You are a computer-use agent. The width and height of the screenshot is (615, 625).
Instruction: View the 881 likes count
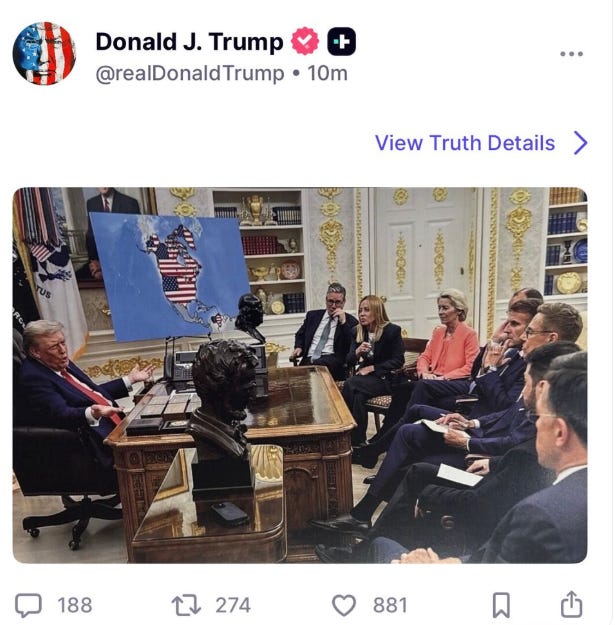[390, 605]
